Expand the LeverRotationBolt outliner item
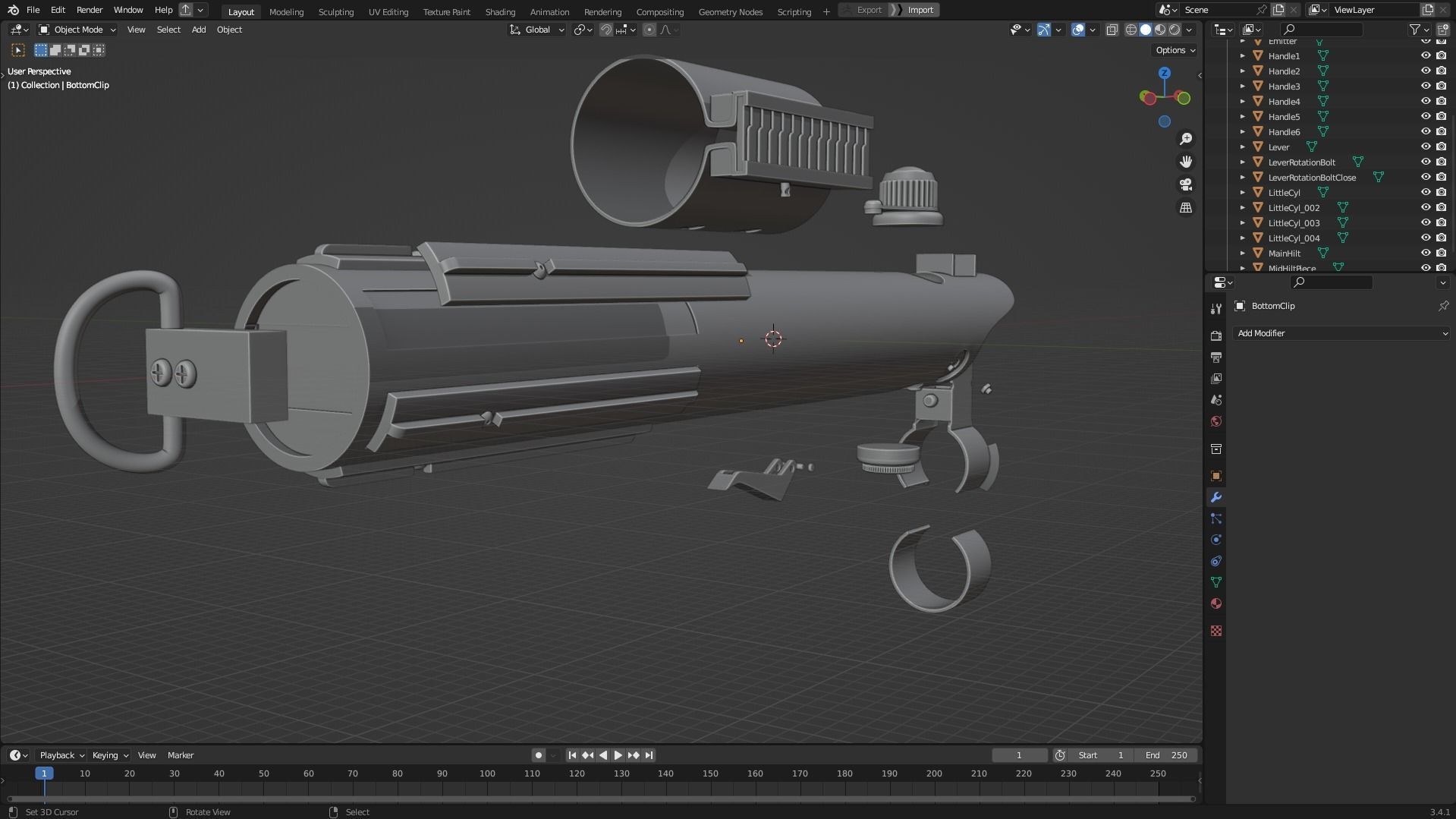Image resolution: width=1456 pixels, height=819 pixels. 1242,162
